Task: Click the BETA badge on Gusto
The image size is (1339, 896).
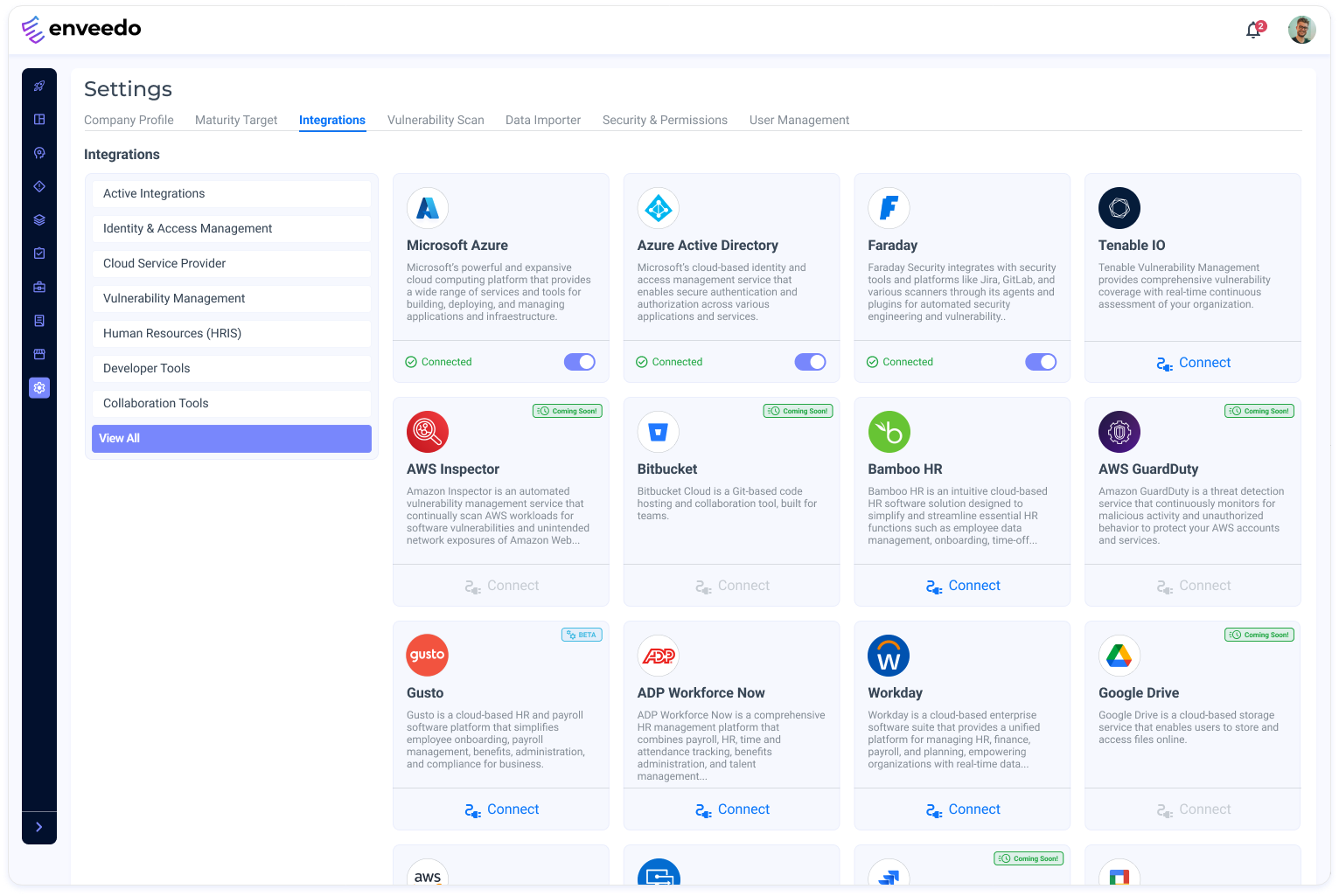Action: (x=582, y=635)
